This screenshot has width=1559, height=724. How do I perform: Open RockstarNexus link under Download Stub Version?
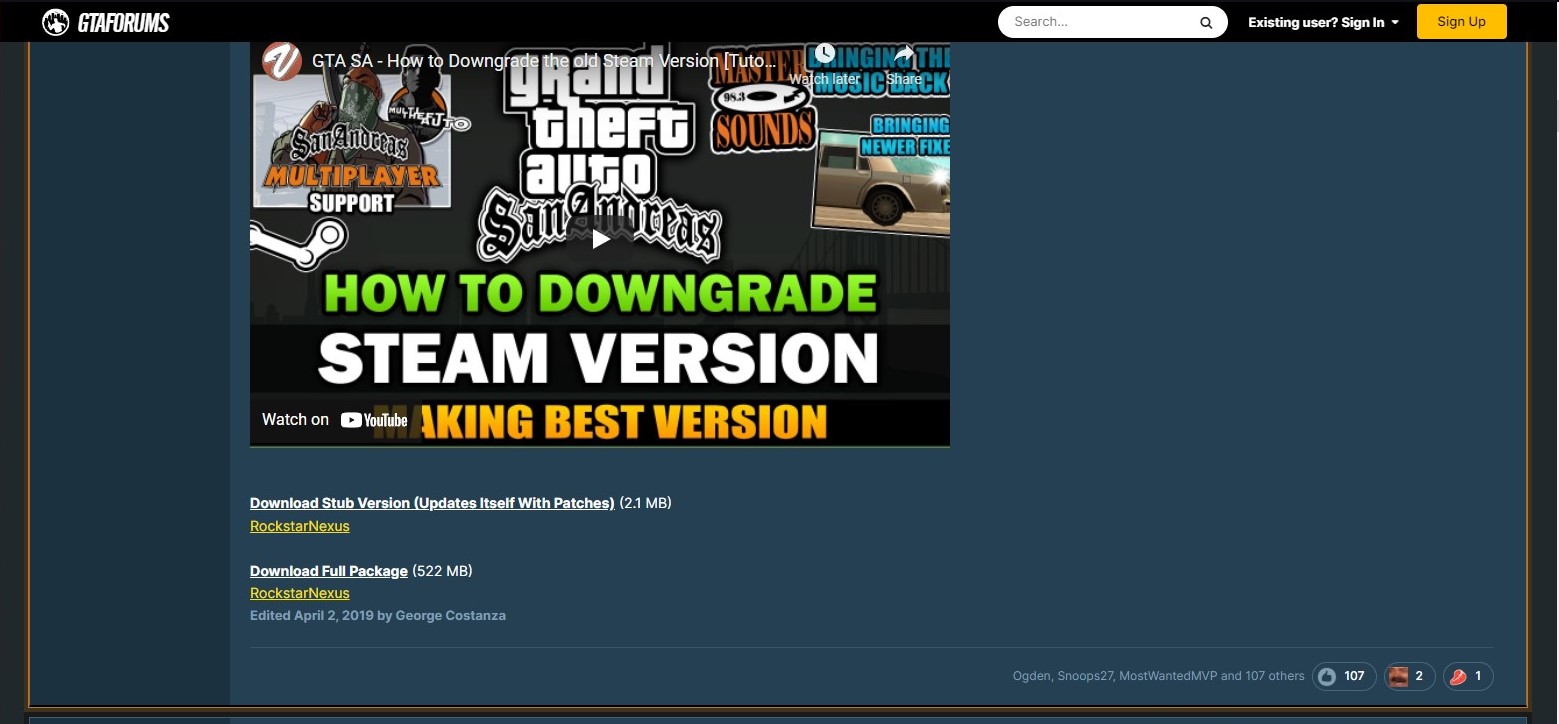(300, 526)
